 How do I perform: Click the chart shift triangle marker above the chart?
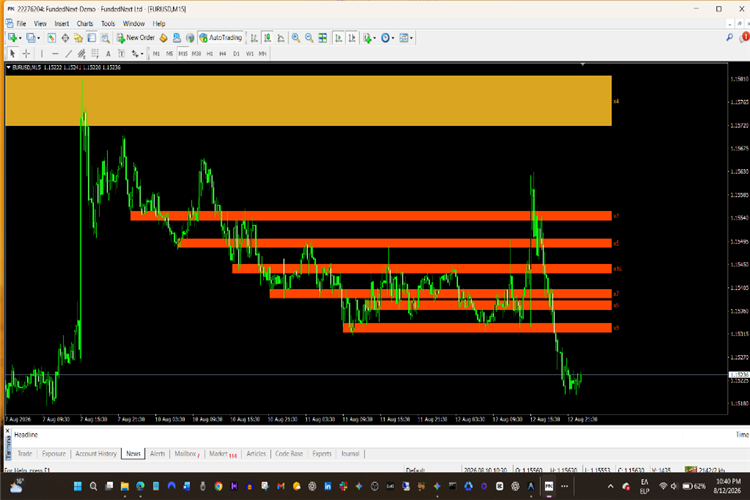(583, 64)
